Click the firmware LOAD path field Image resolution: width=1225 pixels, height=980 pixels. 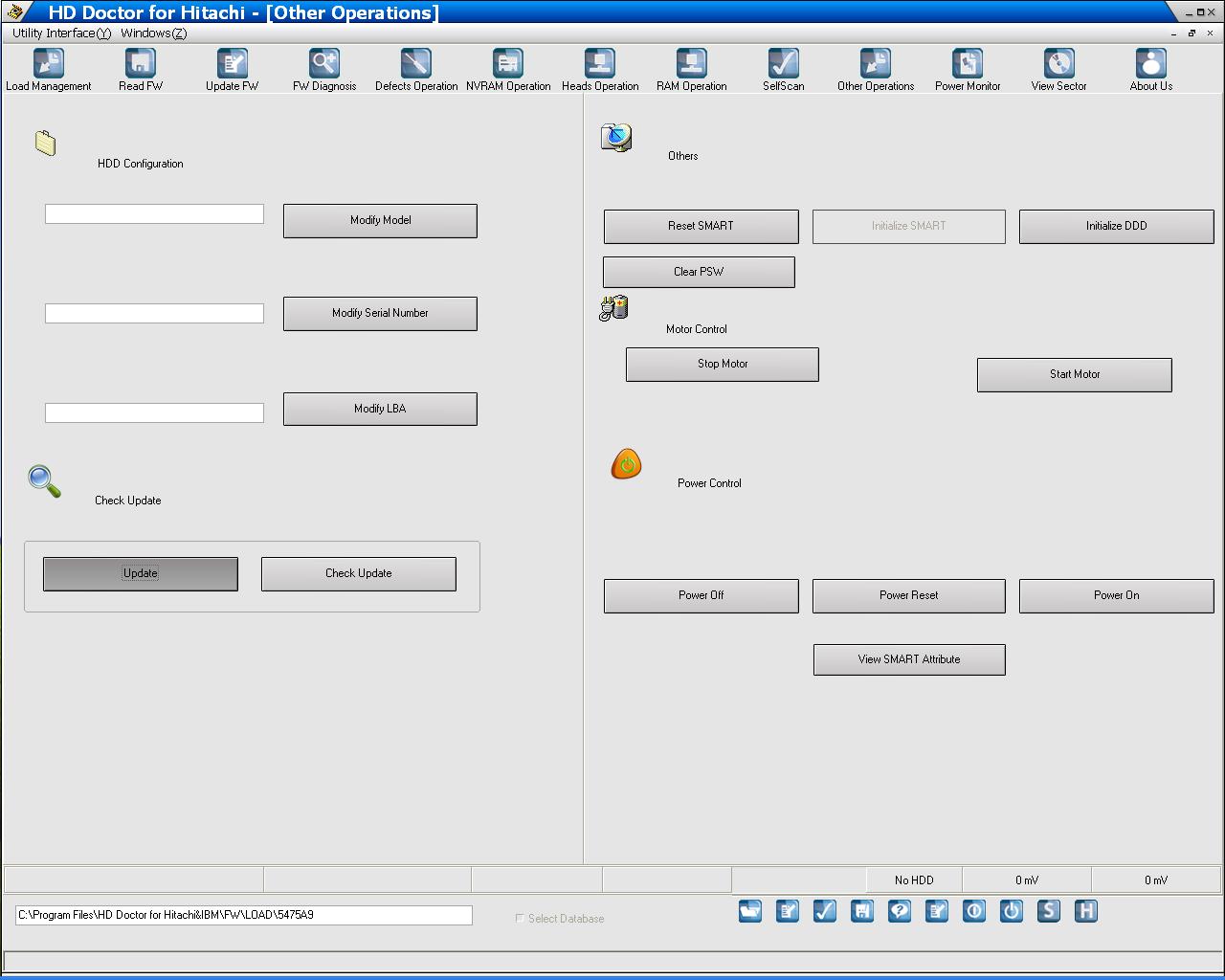point(244,915)
